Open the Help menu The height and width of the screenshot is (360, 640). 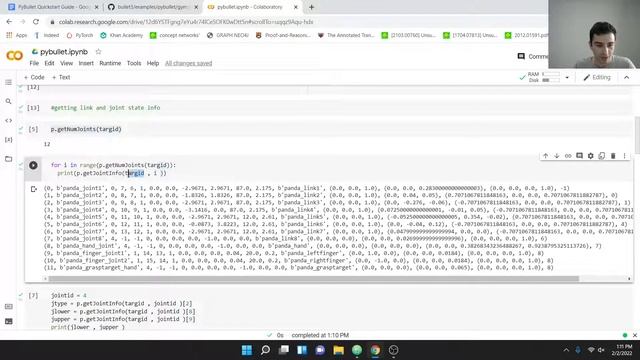(153, 63)
